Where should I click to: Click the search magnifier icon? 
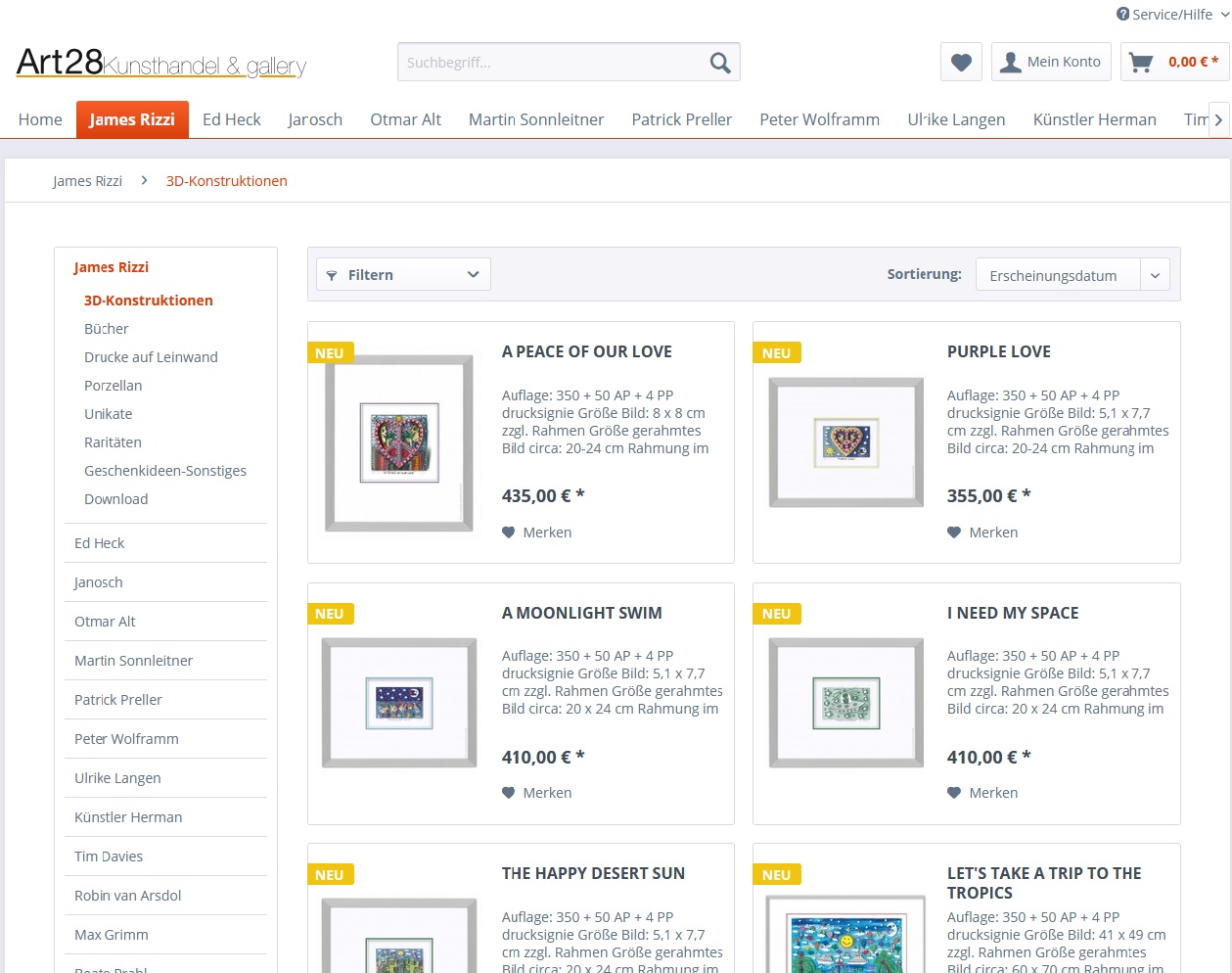(x=720, y=63)
